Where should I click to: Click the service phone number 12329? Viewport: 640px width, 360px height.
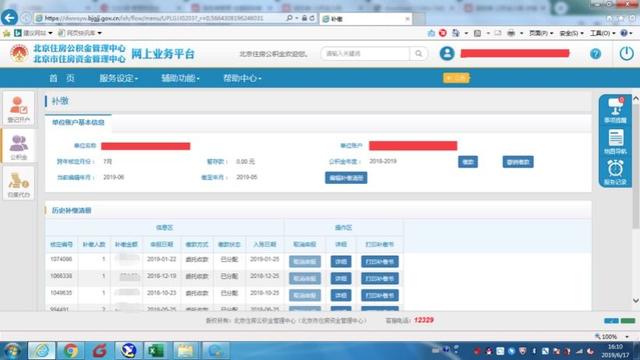coord(424,320)
